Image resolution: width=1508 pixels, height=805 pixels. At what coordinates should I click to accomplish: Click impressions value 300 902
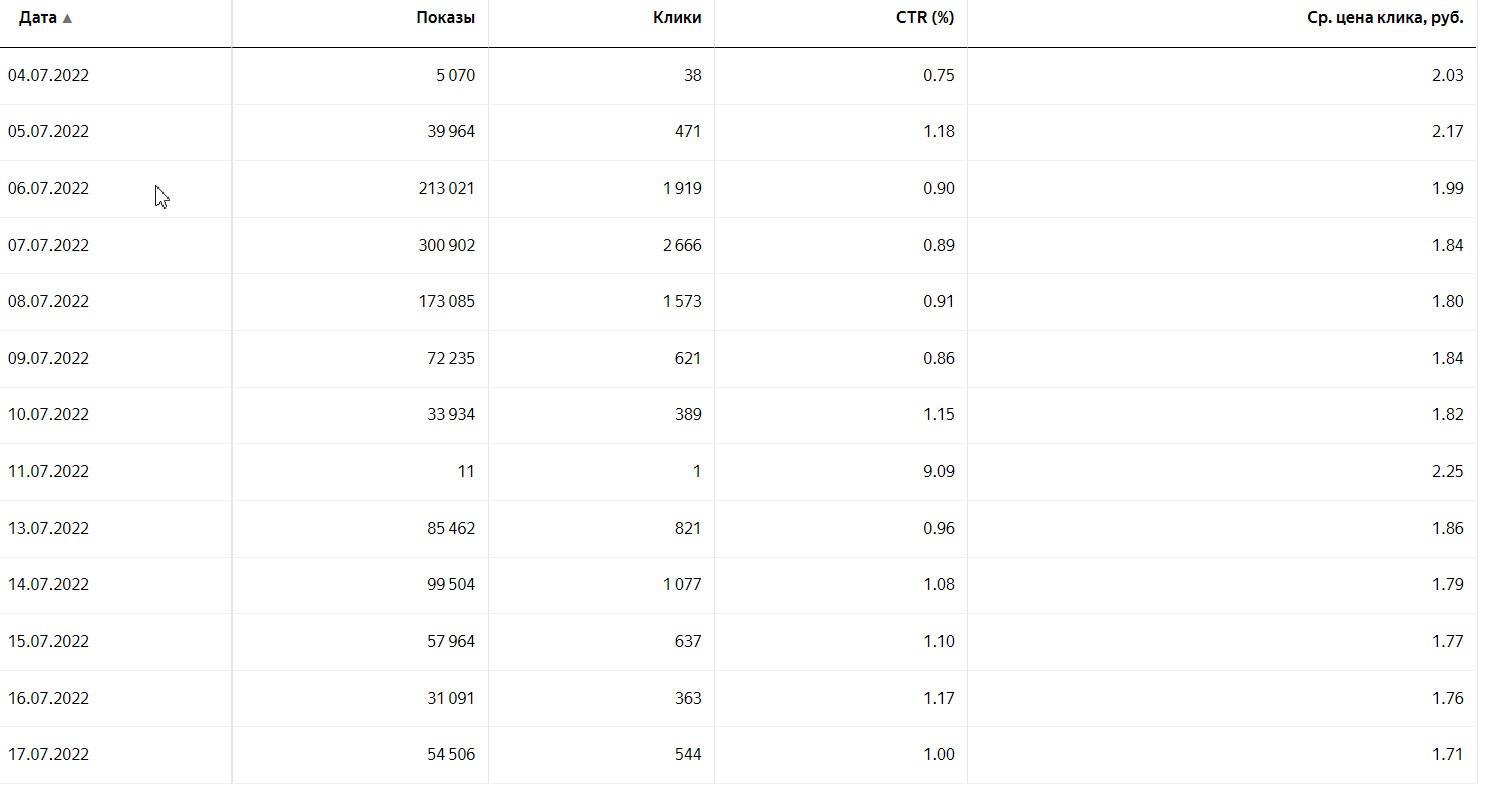(446, 245)
